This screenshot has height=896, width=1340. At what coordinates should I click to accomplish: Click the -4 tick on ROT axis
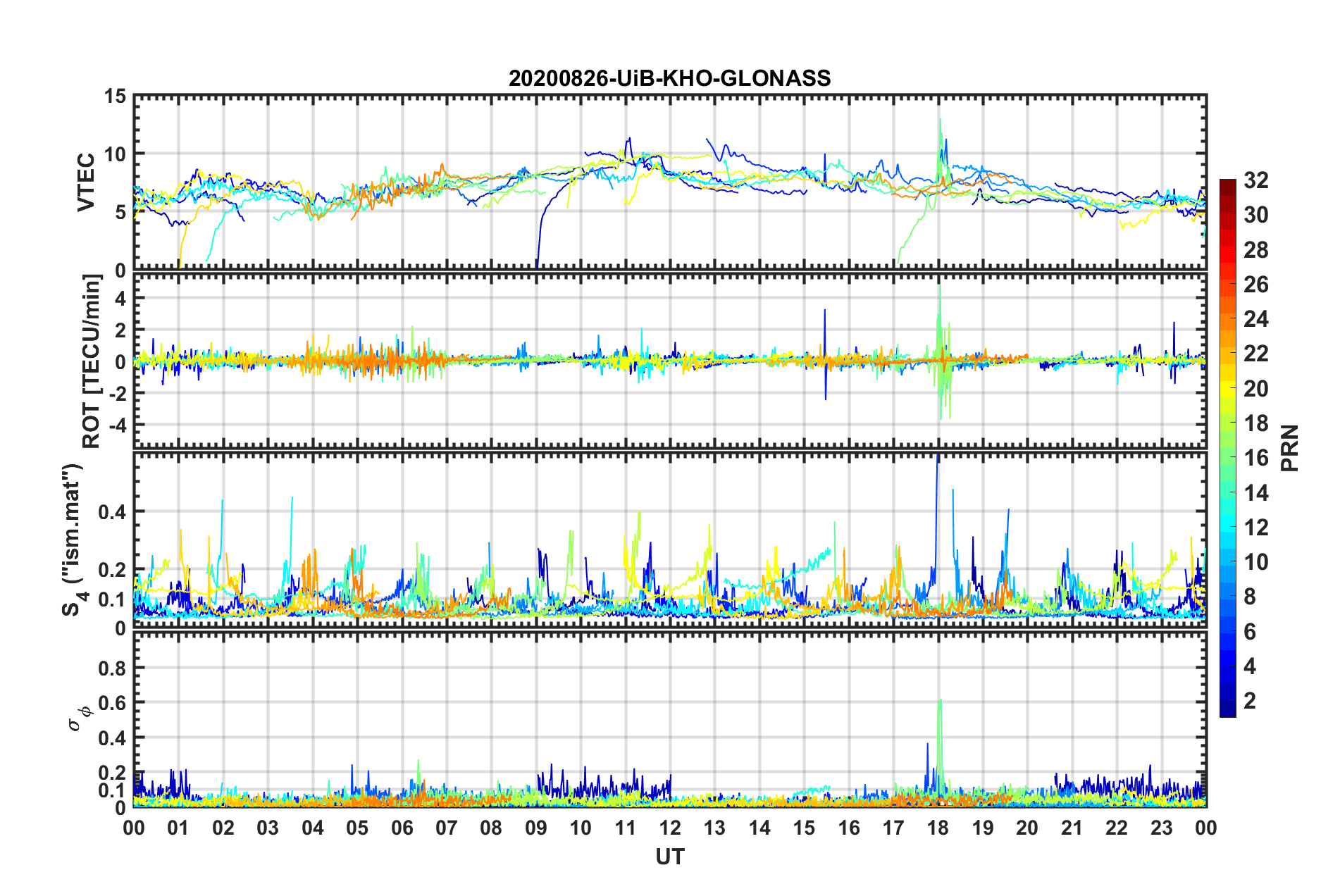(117, 425)
